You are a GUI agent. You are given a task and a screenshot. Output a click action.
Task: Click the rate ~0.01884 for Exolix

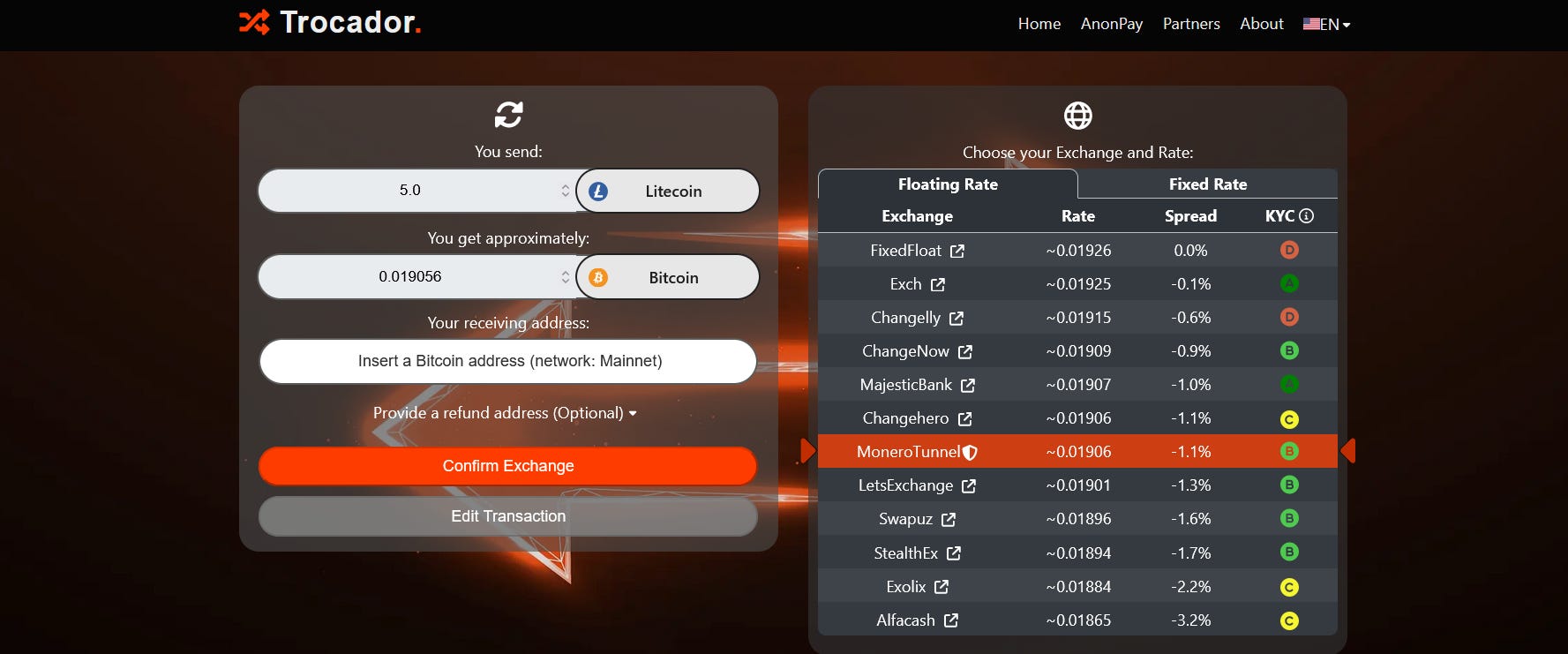1078,587
